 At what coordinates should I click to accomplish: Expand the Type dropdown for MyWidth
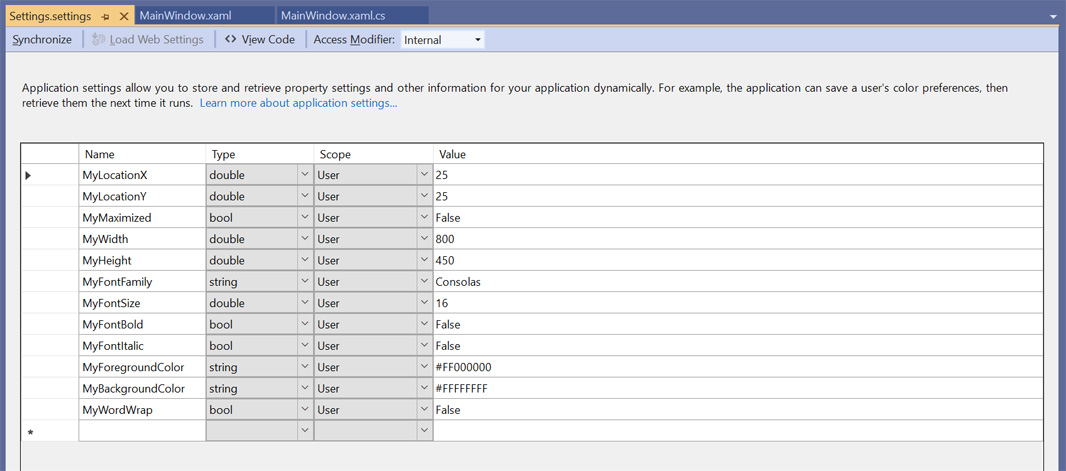click(304, 239)
